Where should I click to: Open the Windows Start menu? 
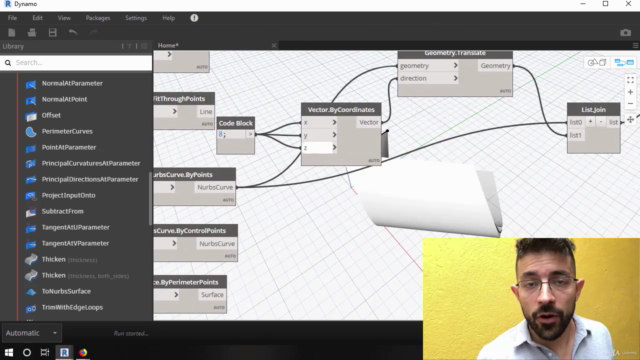9,352
